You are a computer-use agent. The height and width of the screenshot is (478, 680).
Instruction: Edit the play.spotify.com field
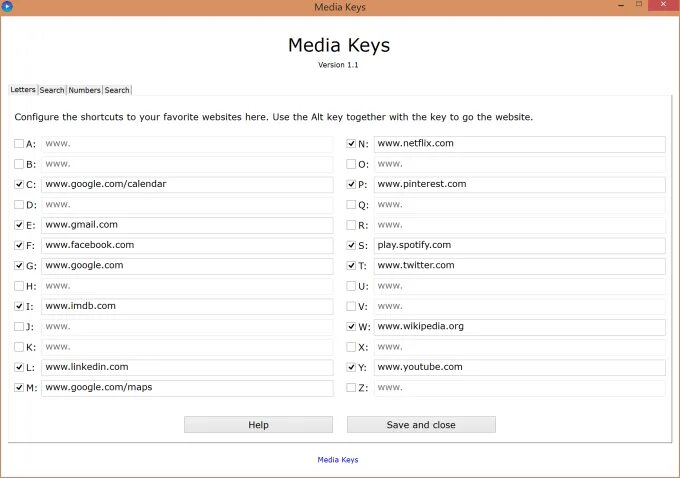(520, 246)
